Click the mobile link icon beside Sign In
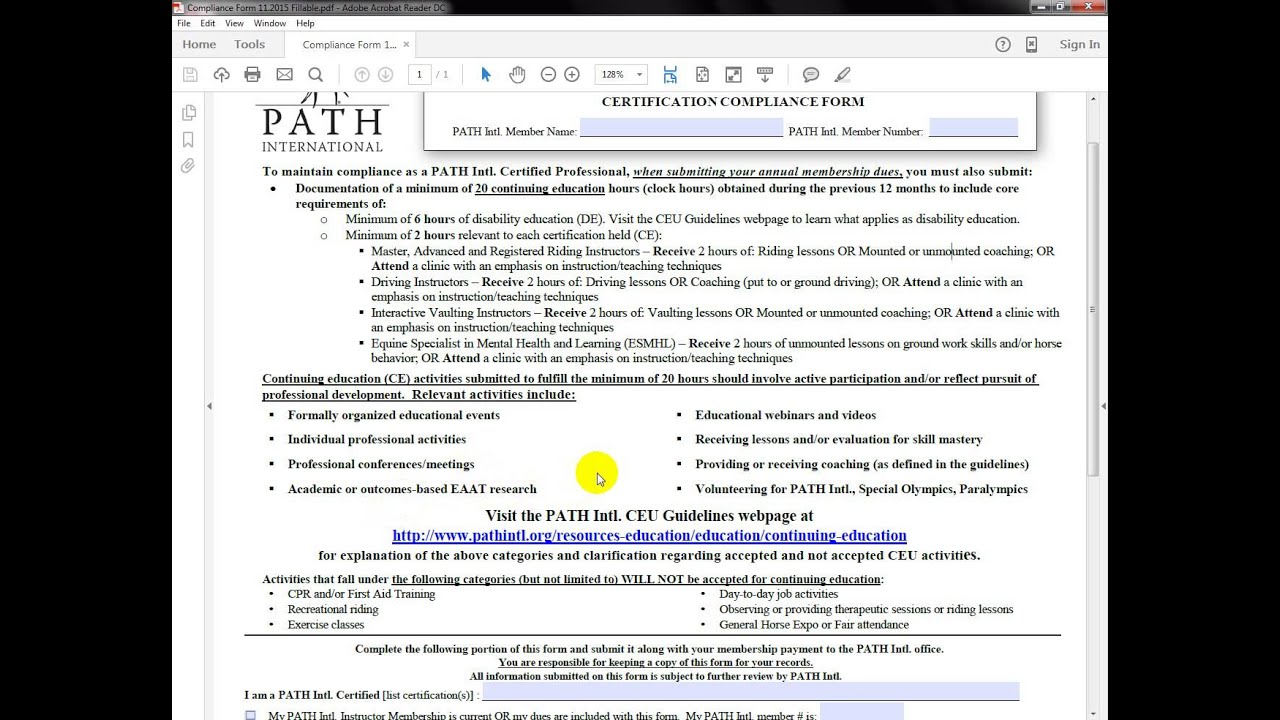Screen dimensions: 1280x720 pyautogui.click(x=1031, y=44)
